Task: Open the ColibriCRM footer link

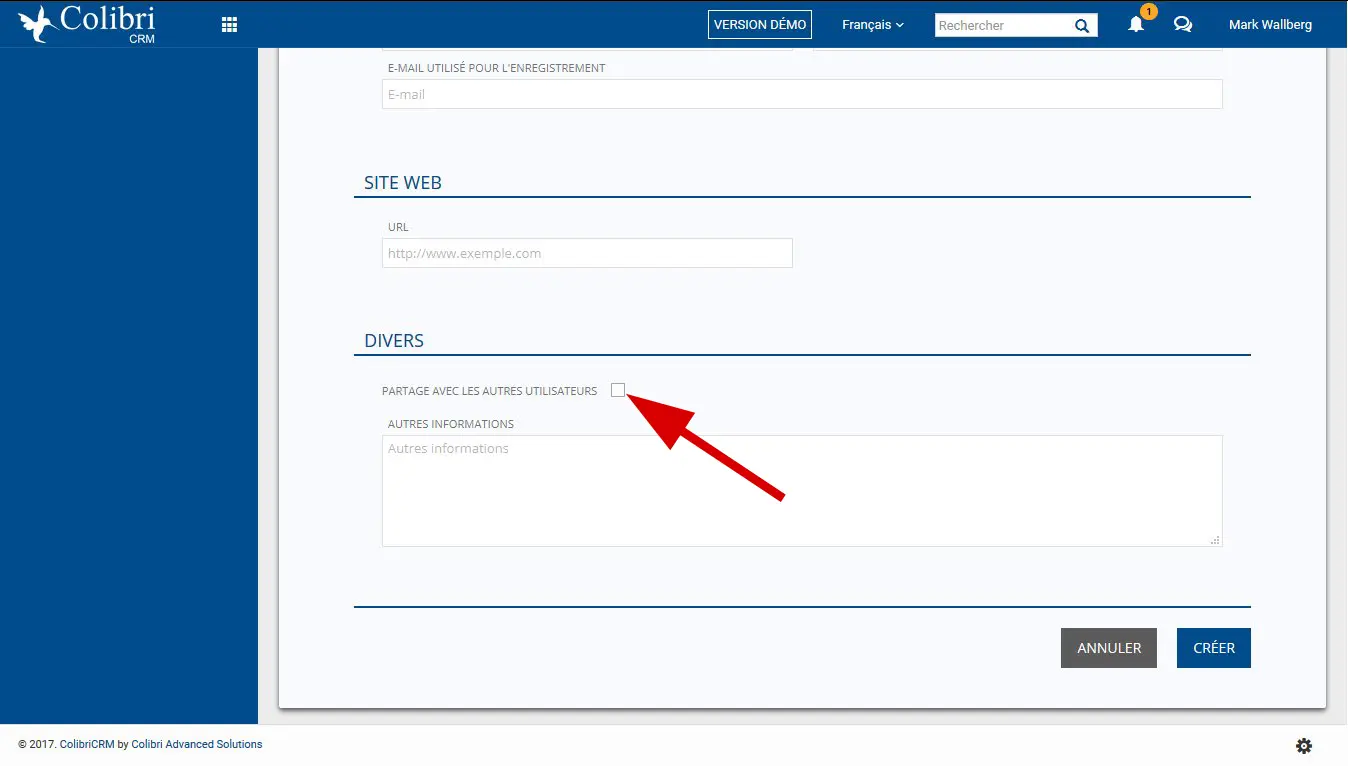Action: tap(87, 744)
